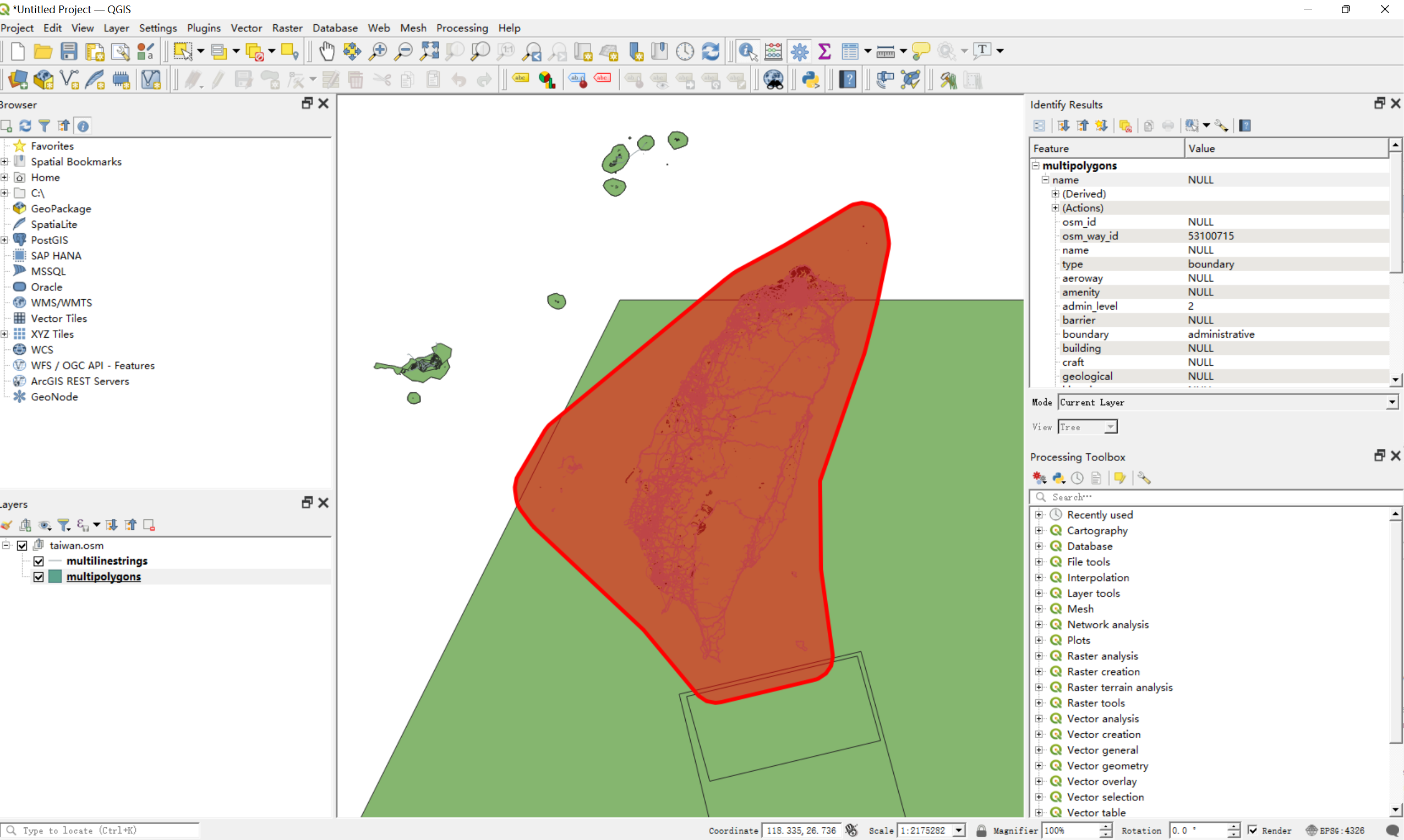This screenshot has width=1404, height=840.
Task: Open the Statistical Summary sigma icon
Action: pos(824,51)
